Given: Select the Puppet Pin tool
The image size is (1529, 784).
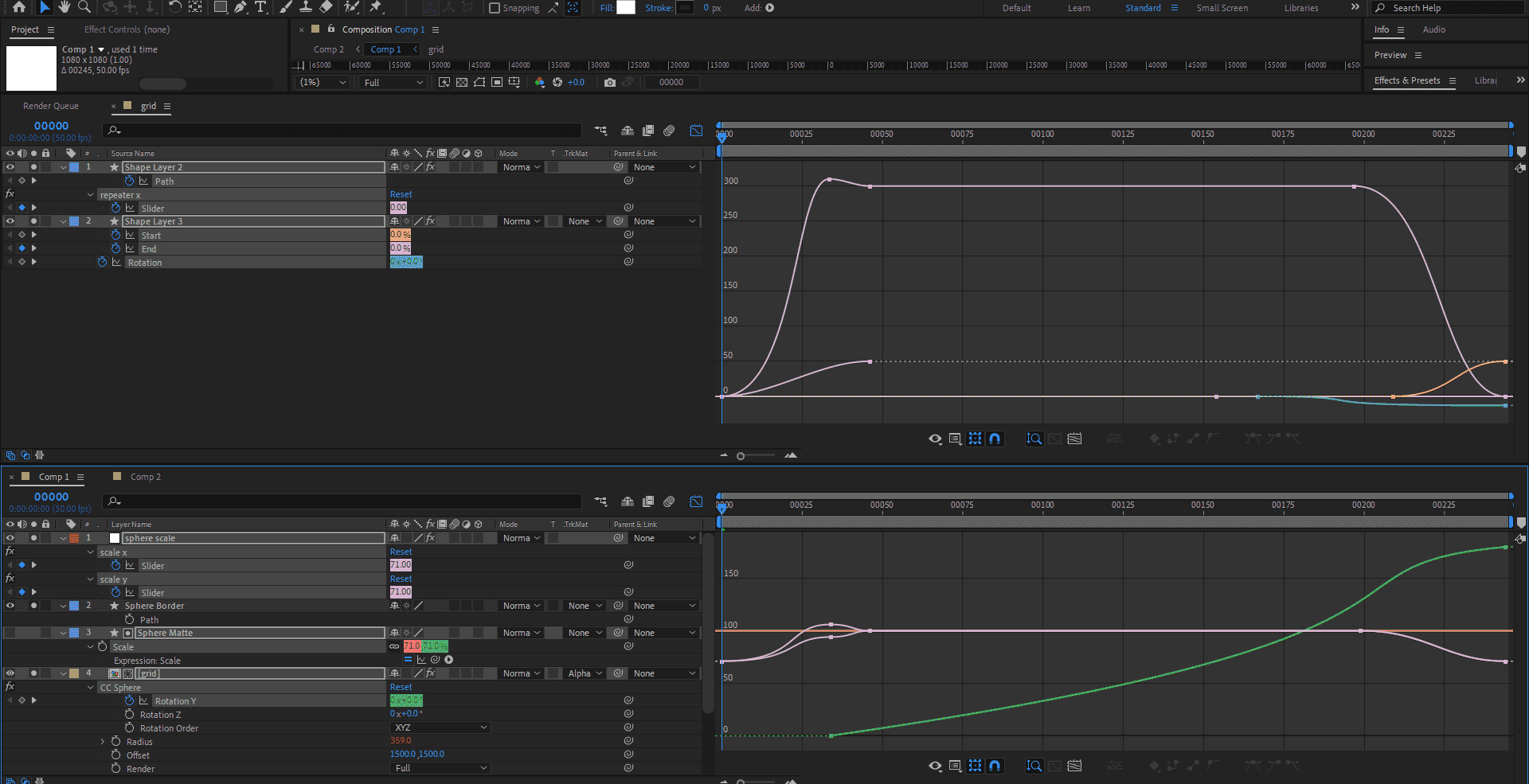Looking at the screenshot, I should tap(376, 7).
